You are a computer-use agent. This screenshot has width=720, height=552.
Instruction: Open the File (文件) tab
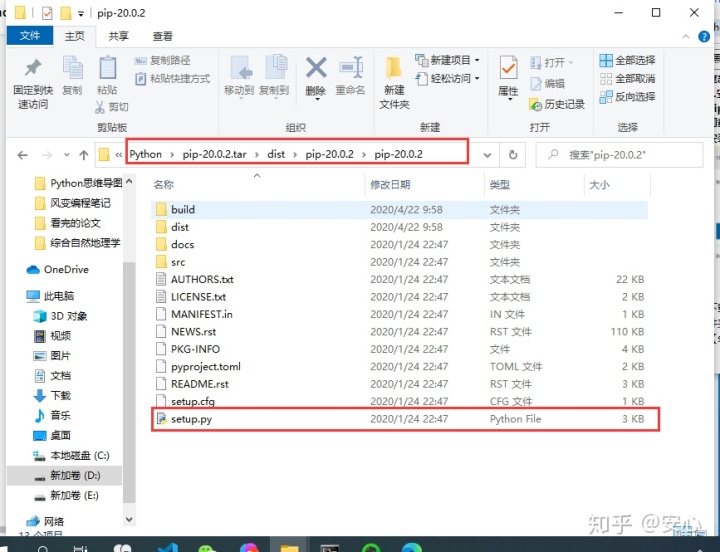(x=30, y=35)
